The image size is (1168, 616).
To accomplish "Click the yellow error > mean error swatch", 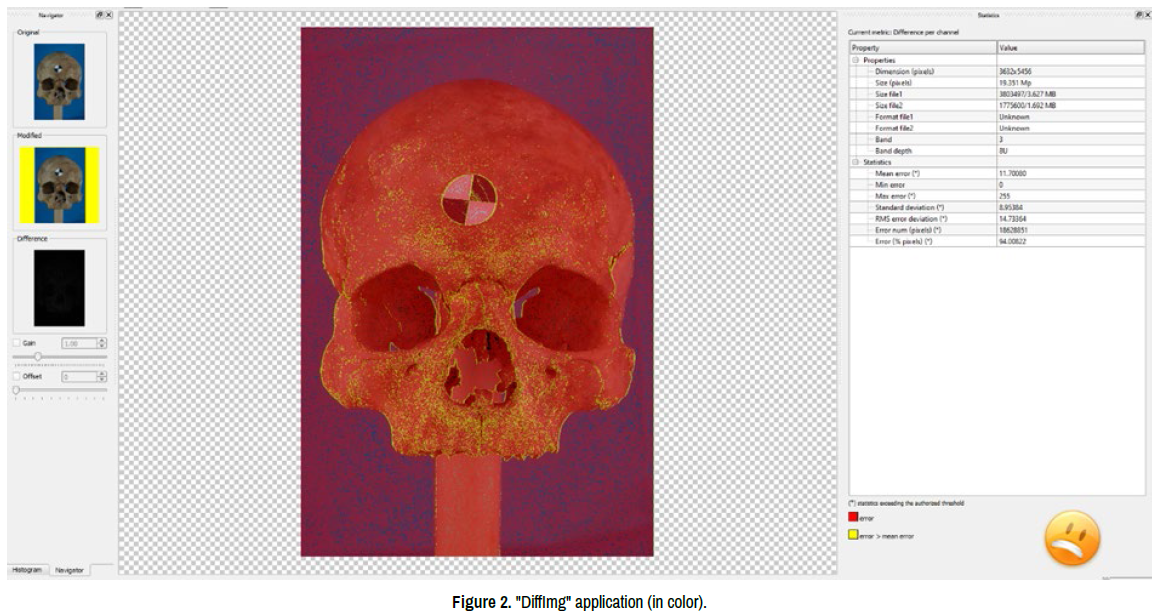I will [853, 536].
